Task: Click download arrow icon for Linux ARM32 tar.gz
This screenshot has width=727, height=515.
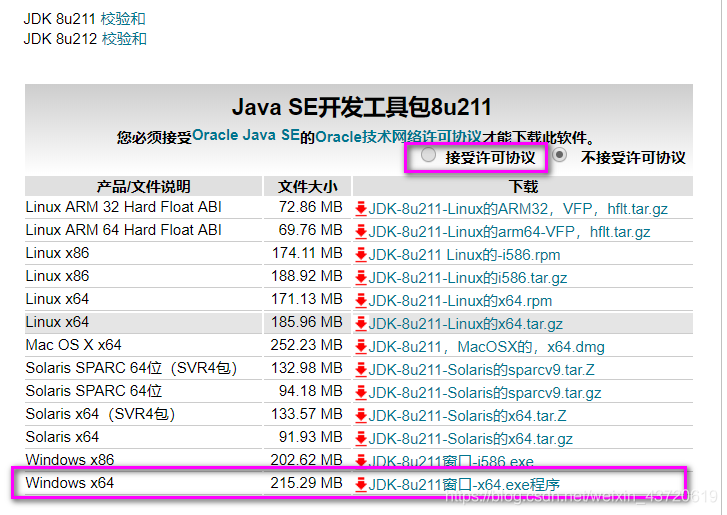Action: pos(361,209)
